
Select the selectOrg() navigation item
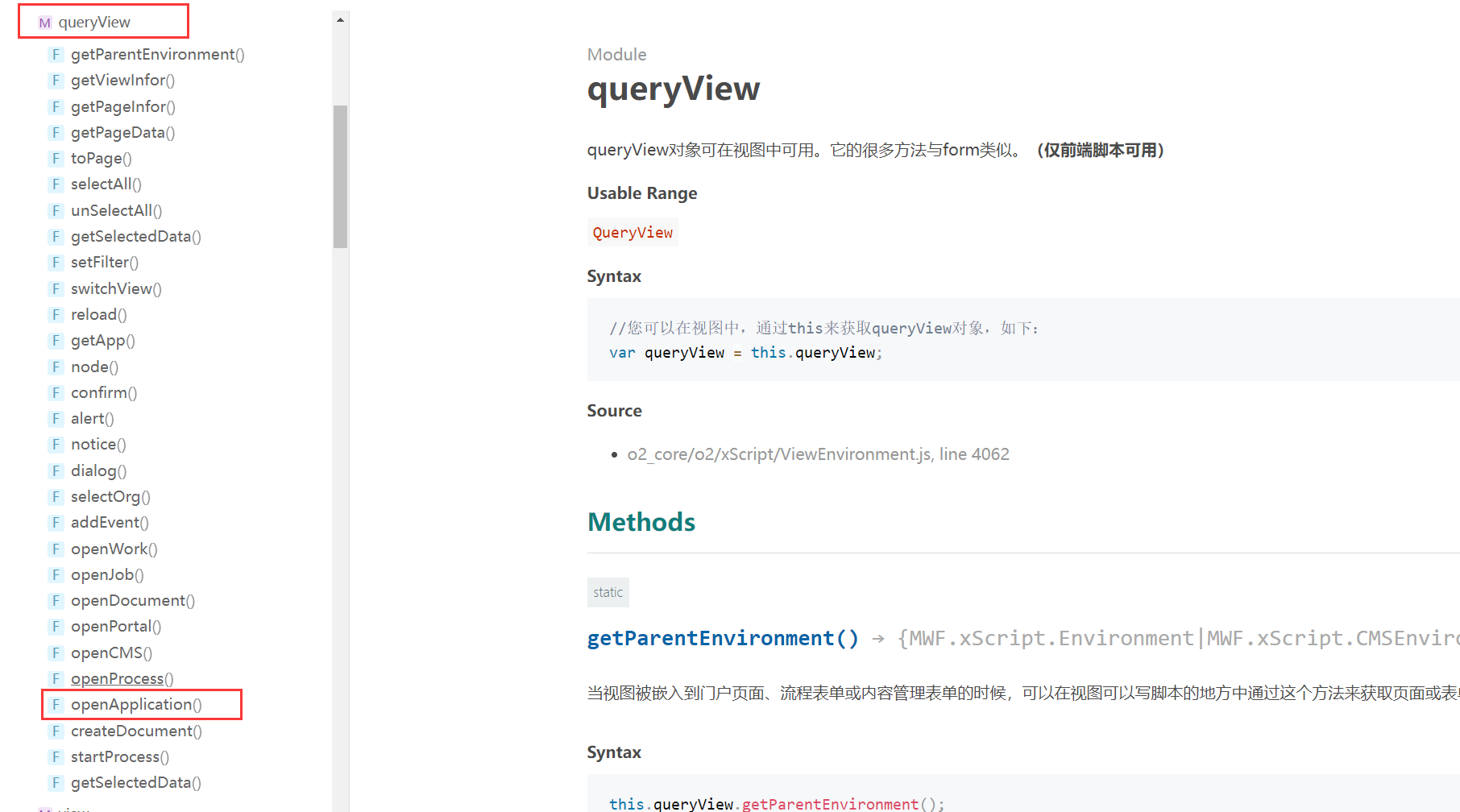pyautogui.click(x=110, y=497)
